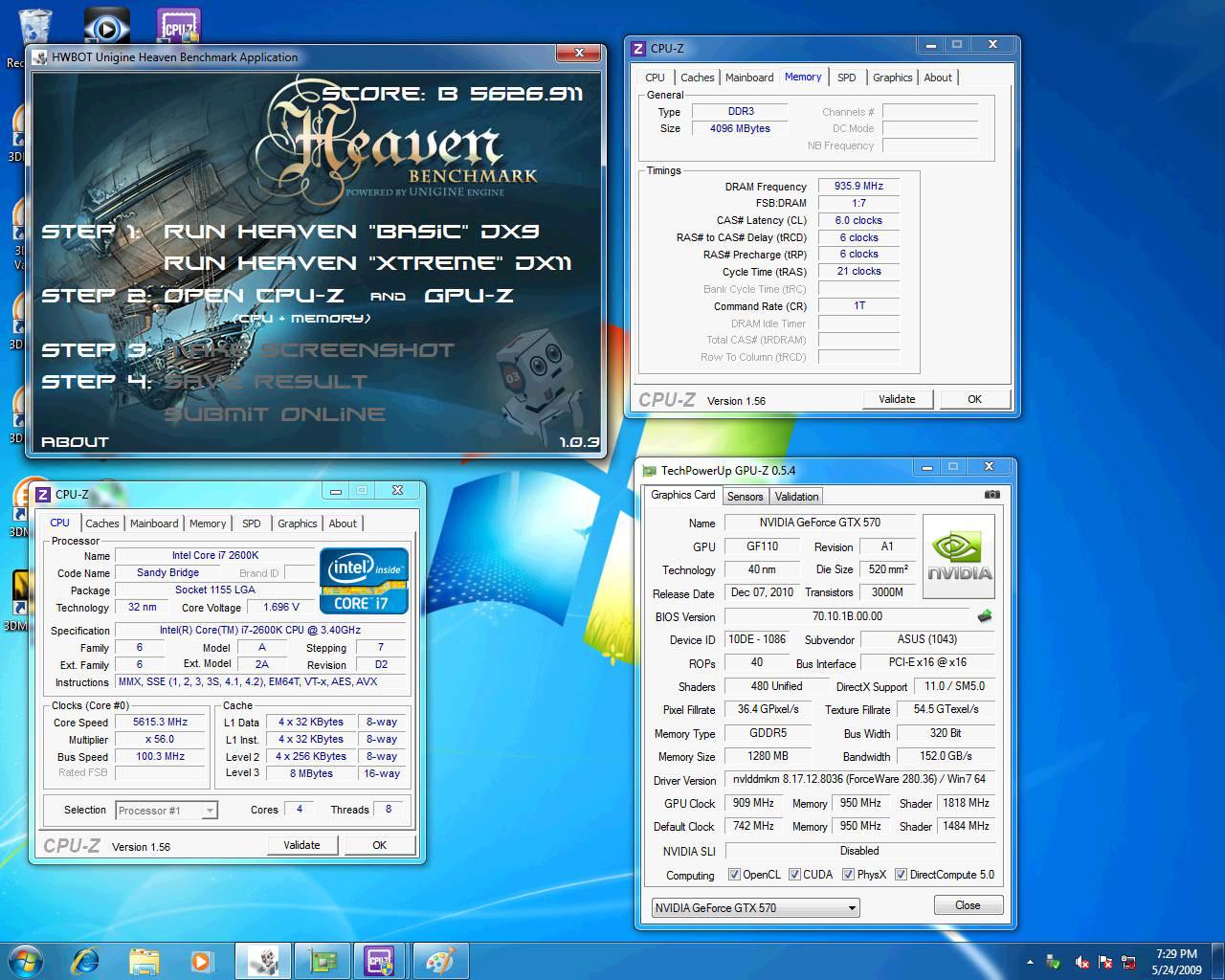
Task: Click Save Result in Heaven window
Action: (266, 382)
